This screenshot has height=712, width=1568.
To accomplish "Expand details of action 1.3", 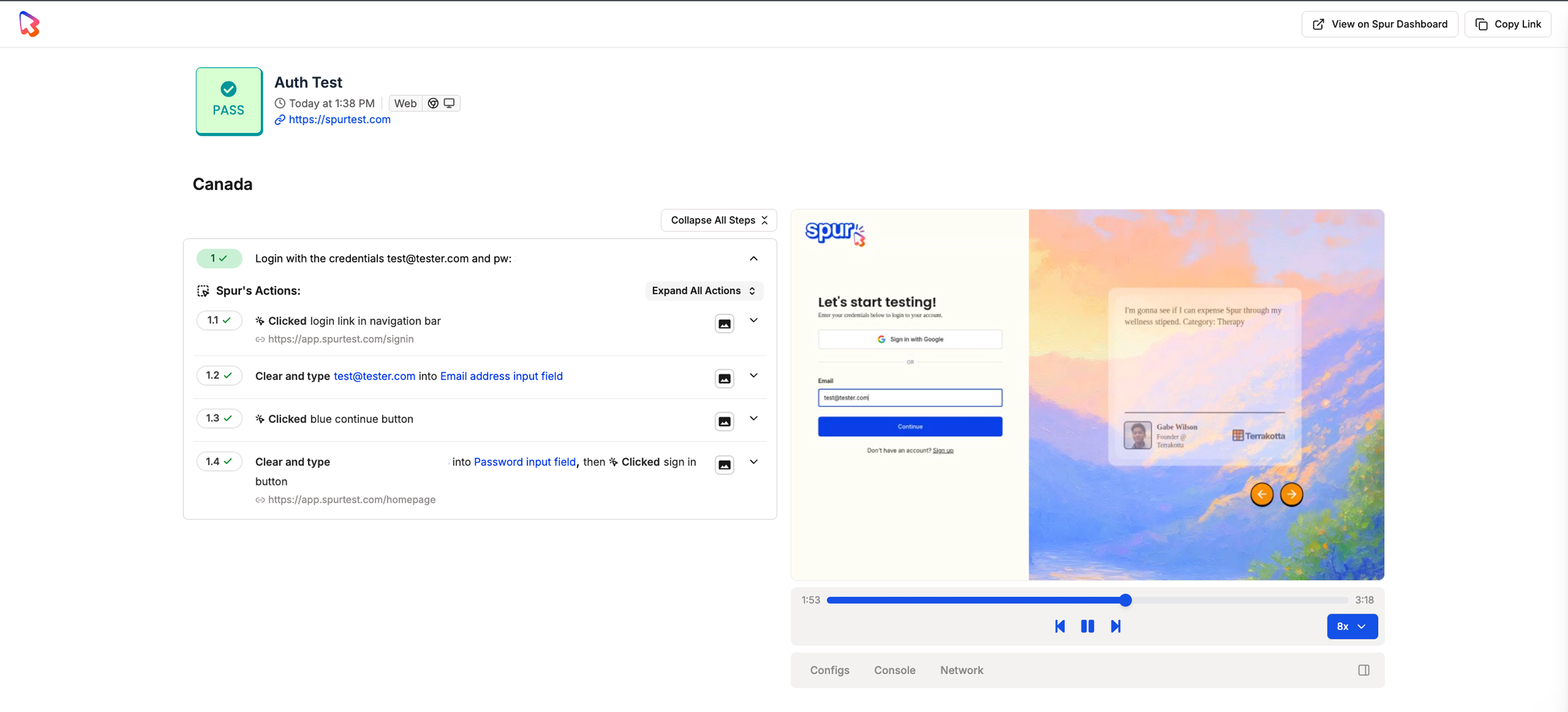I will 754,419.
